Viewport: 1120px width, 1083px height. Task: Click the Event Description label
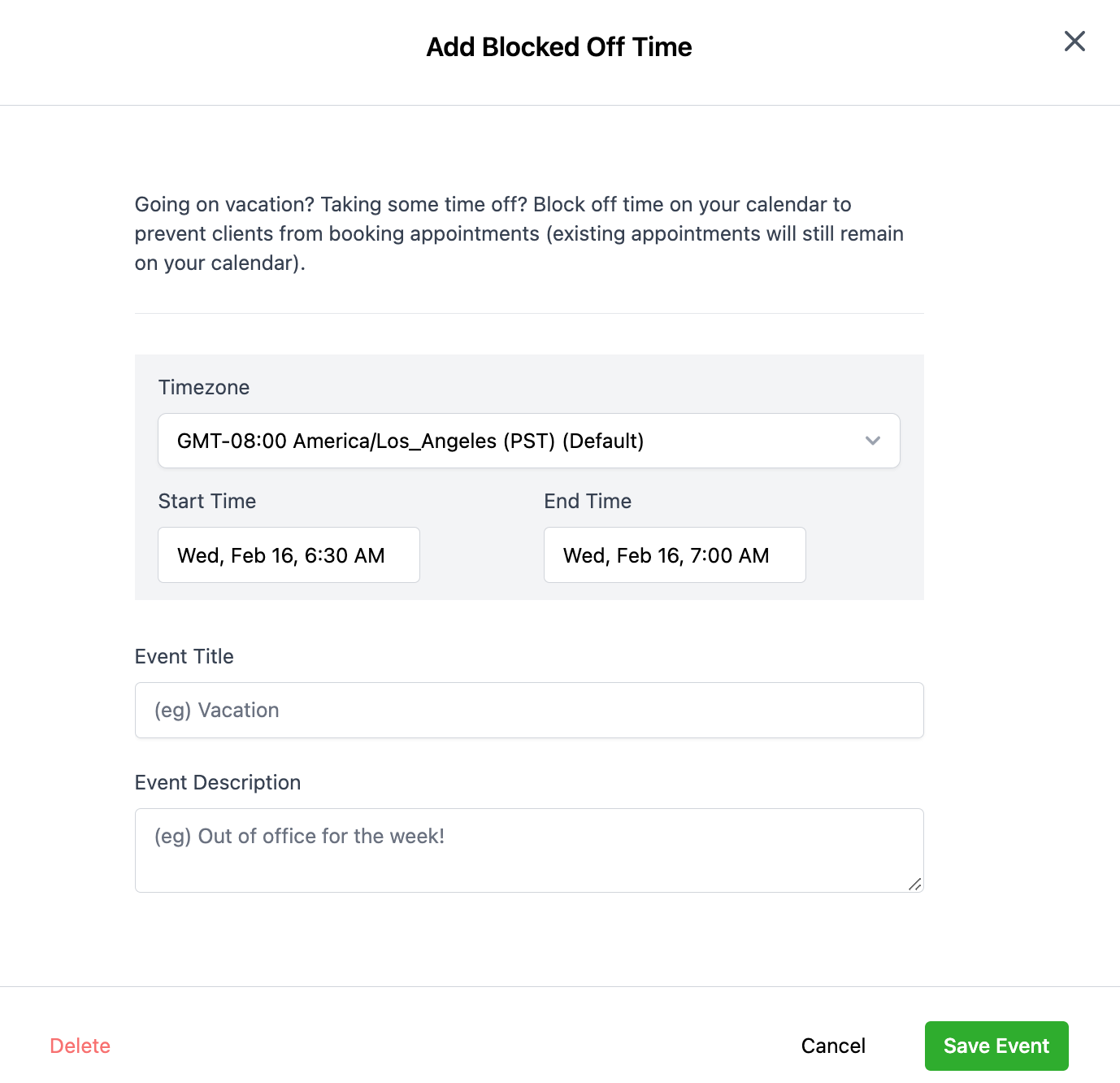pyautogui.click(x=218, y=782)
